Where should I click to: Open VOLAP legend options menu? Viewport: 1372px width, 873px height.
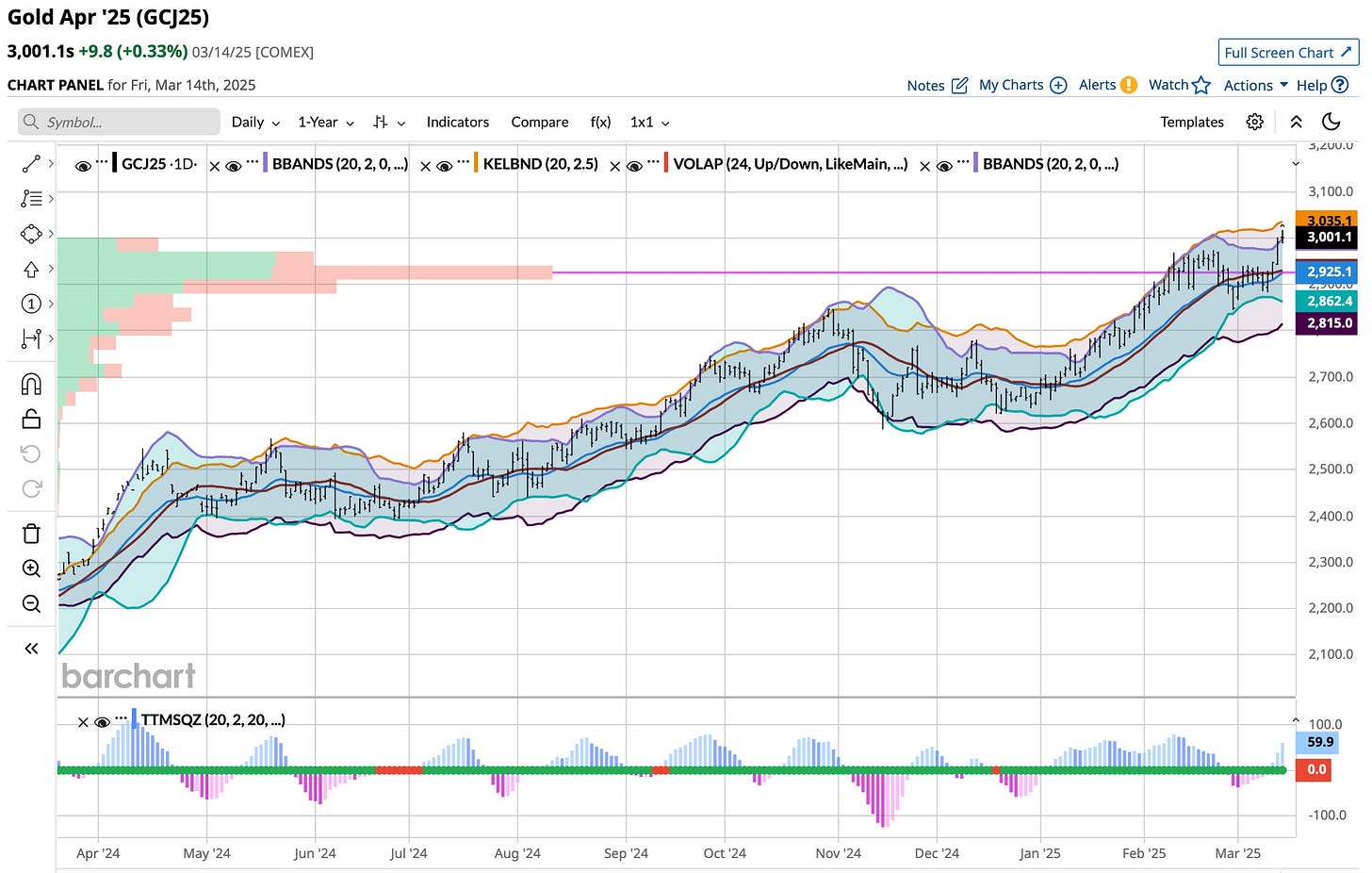click(654, 162)
